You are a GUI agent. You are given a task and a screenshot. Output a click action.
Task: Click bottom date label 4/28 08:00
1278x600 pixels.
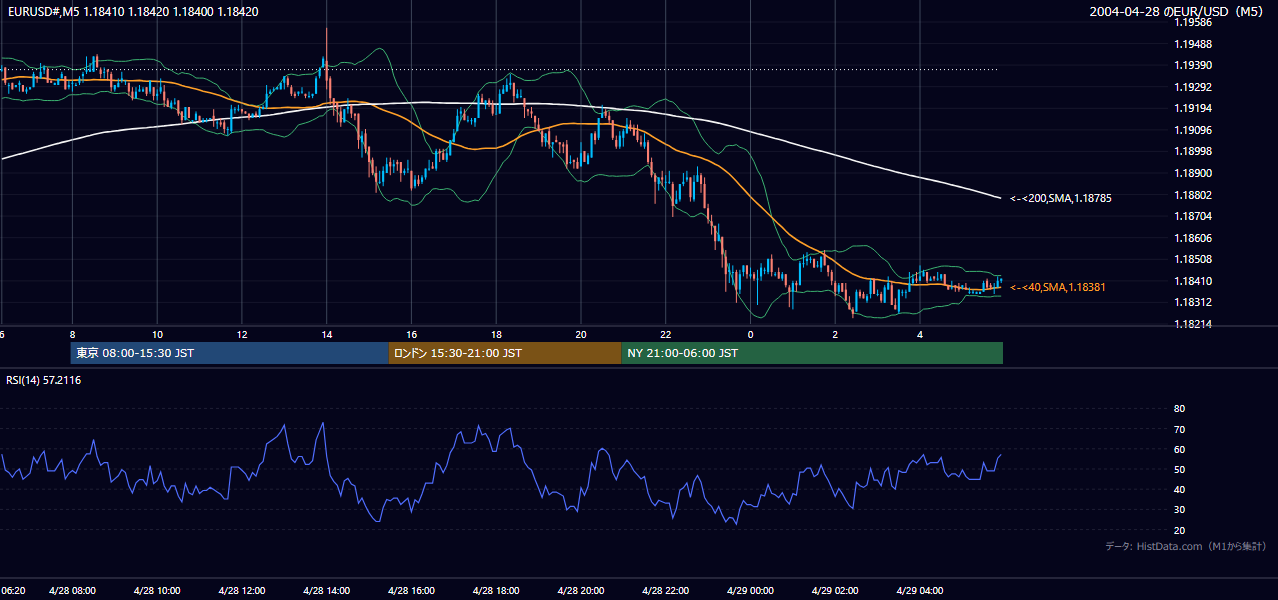[72, 591]
